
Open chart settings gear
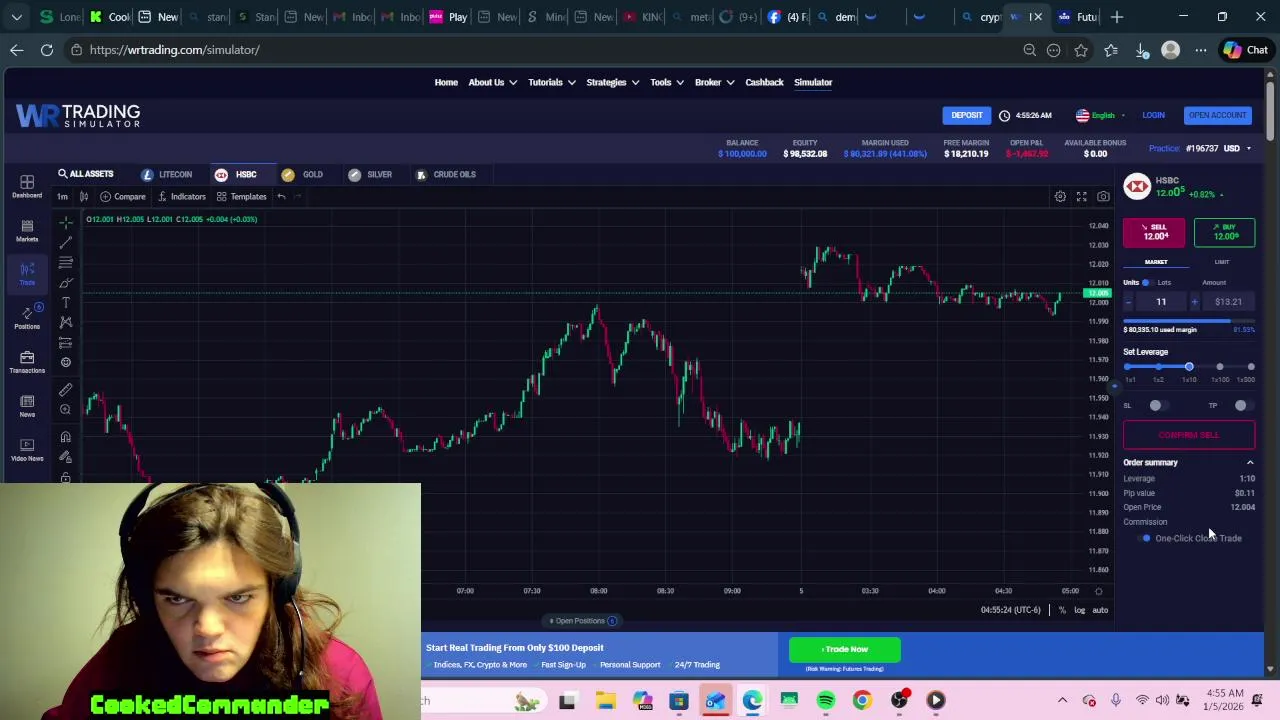pos(1060,197)
